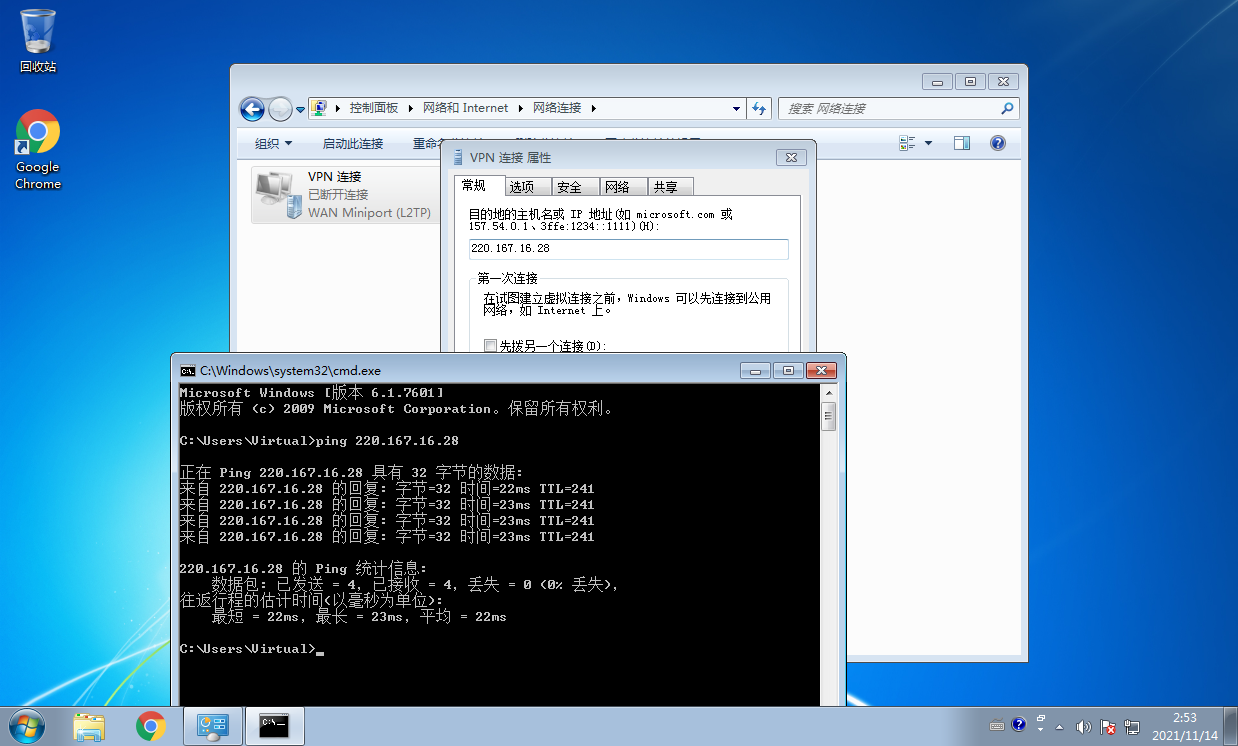Show hidden tray icons arrow
The width and height of the screenshot is (1238, 746).
coord(1062,727)
